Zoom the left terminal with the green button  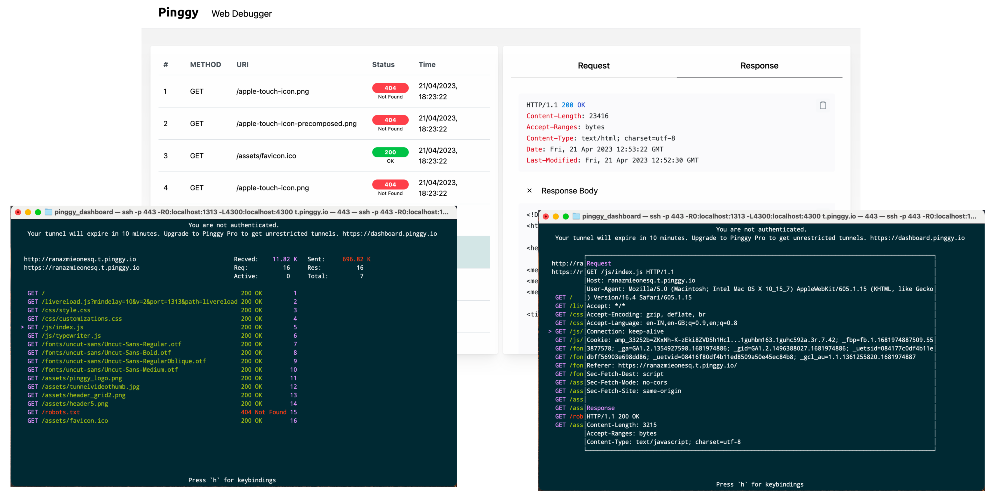point(38,212)
